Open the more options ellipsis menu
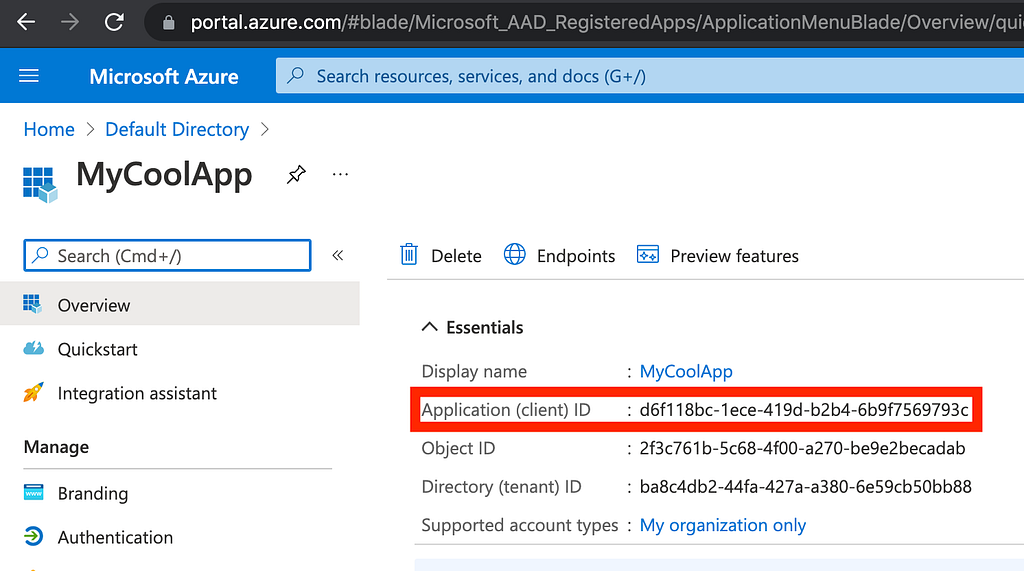The height and width of the screenshot is (571, 1024). 340,175
